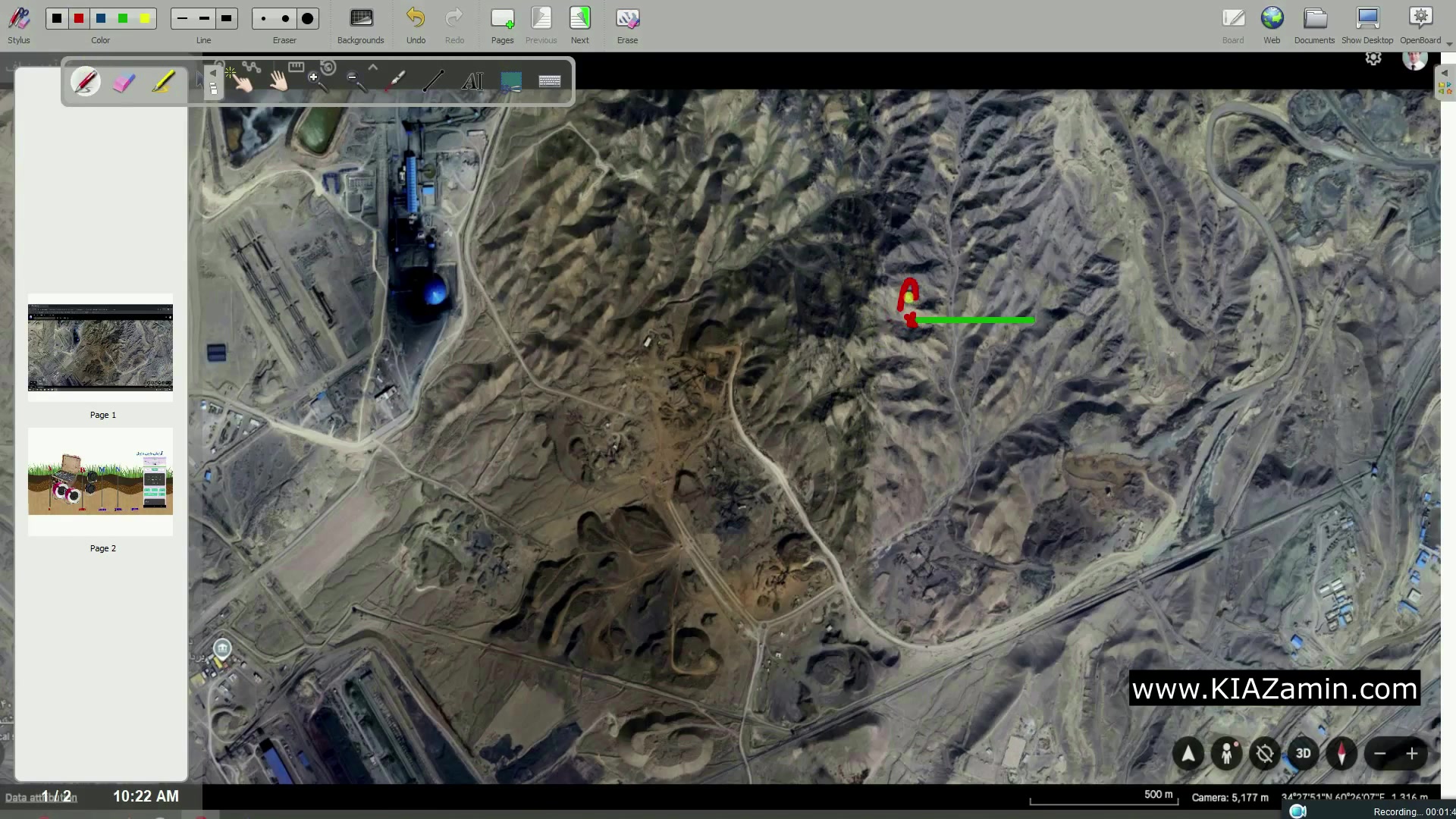Select the straight line drawing tool
This screenshot has width=1456, height=819.
click(x=433, y=81)
